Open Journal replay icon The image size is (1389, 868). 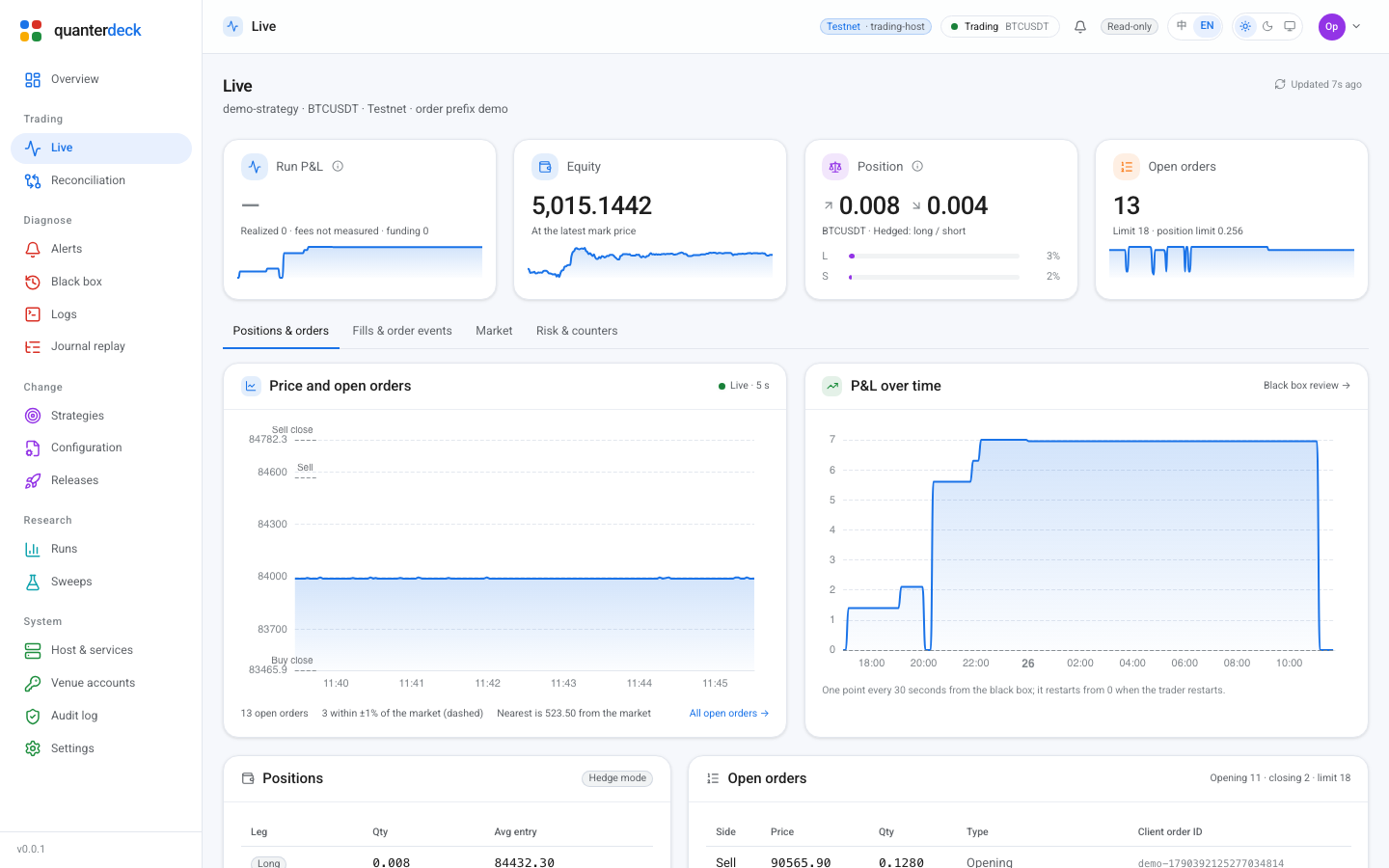(x=33, y=346)
